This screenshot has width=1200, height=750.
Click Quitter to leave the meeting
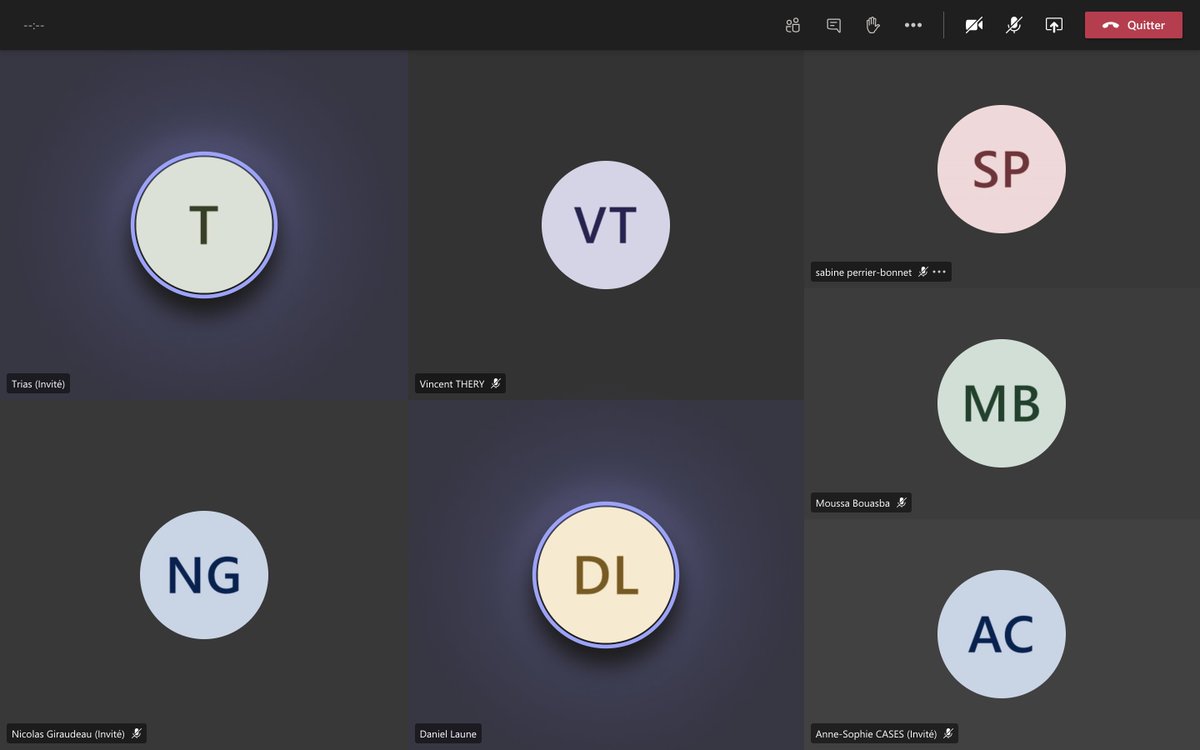[1133, 25]
